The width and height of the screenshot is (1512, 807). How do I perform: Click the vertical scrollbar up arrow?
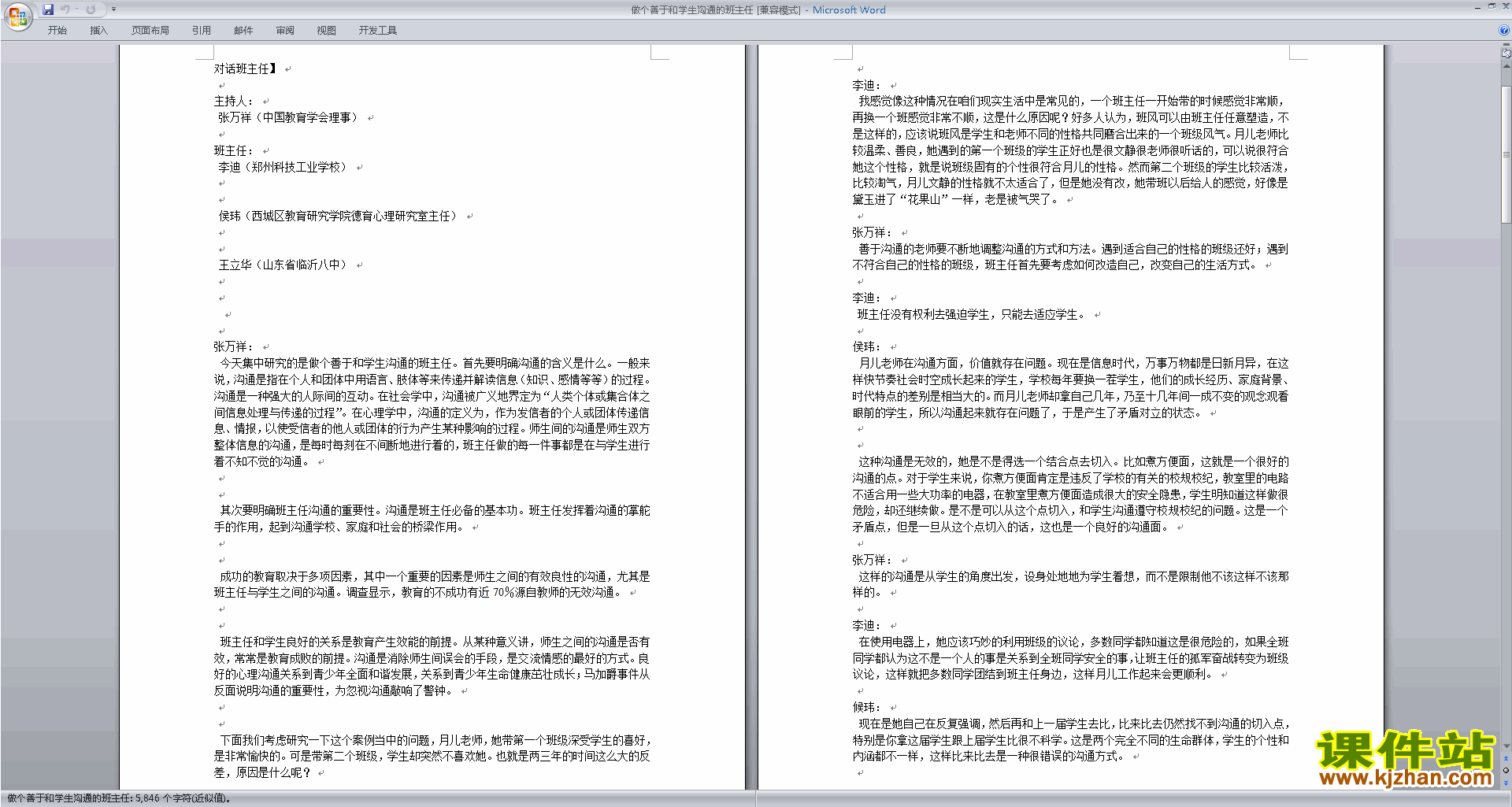[1506, 66]
